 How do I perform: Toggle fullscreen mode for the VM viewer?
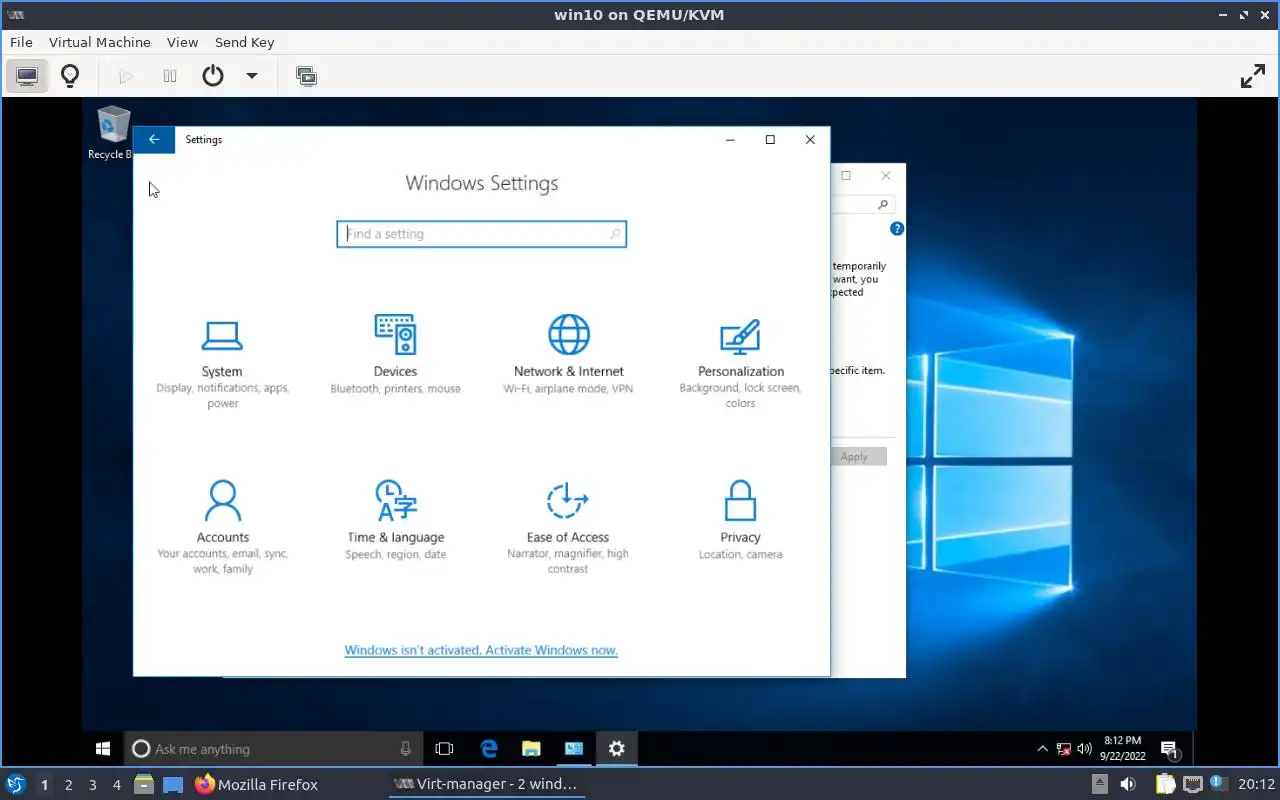coord(1253,76)
